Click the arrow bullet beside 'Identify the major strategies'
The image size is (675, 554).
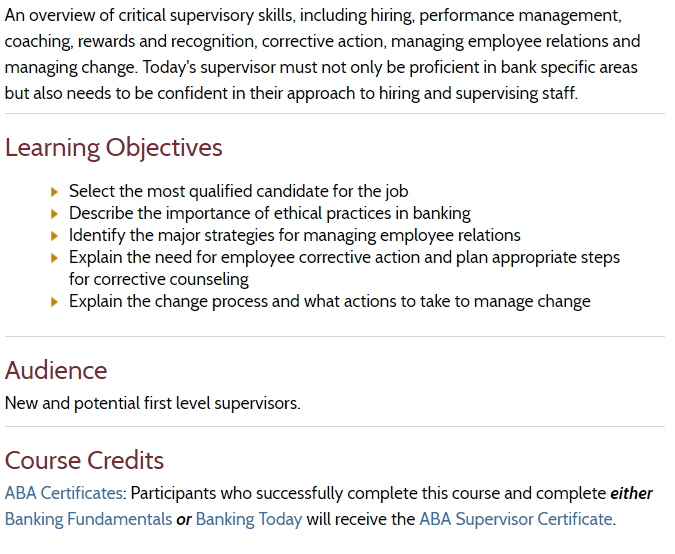coord(54,235)
